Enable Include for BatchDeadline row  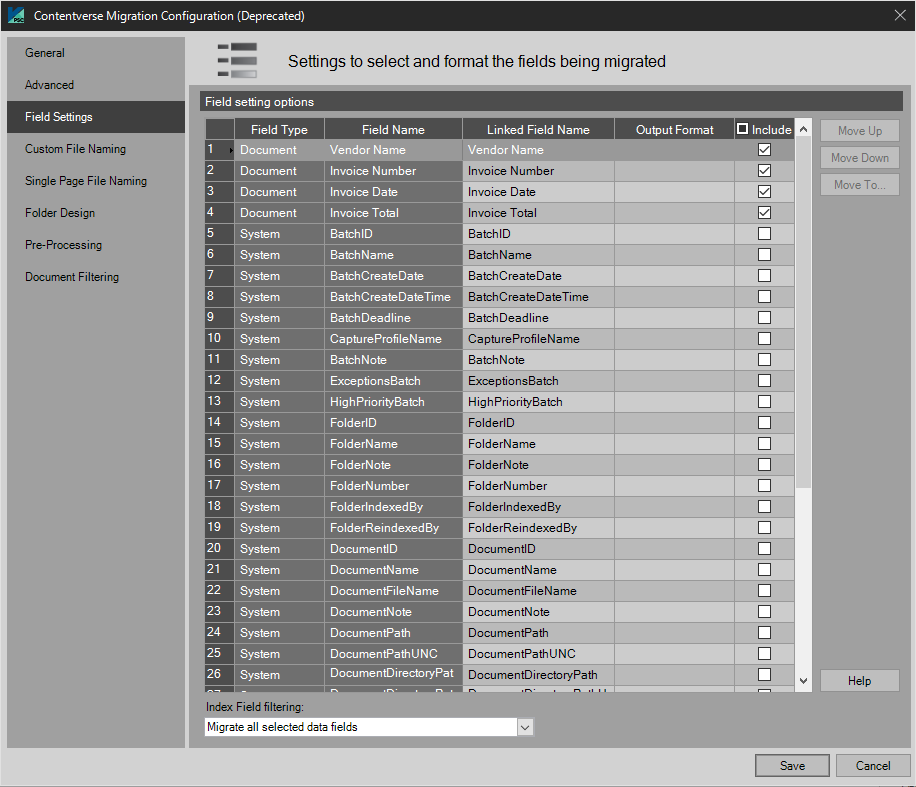click(x=764, y=318)
